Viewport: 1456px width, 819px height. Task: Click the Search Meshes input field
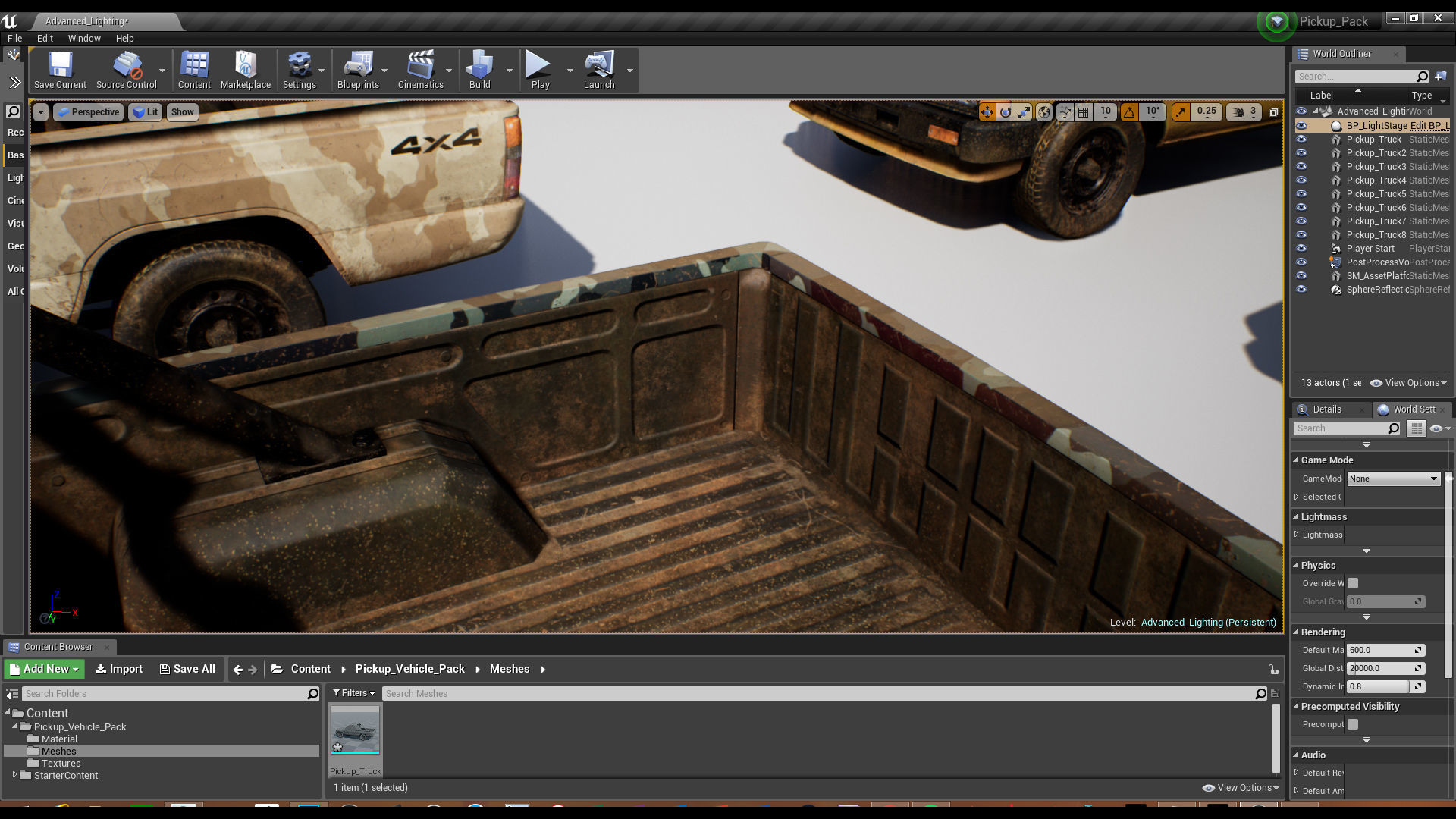click(819, 693)
